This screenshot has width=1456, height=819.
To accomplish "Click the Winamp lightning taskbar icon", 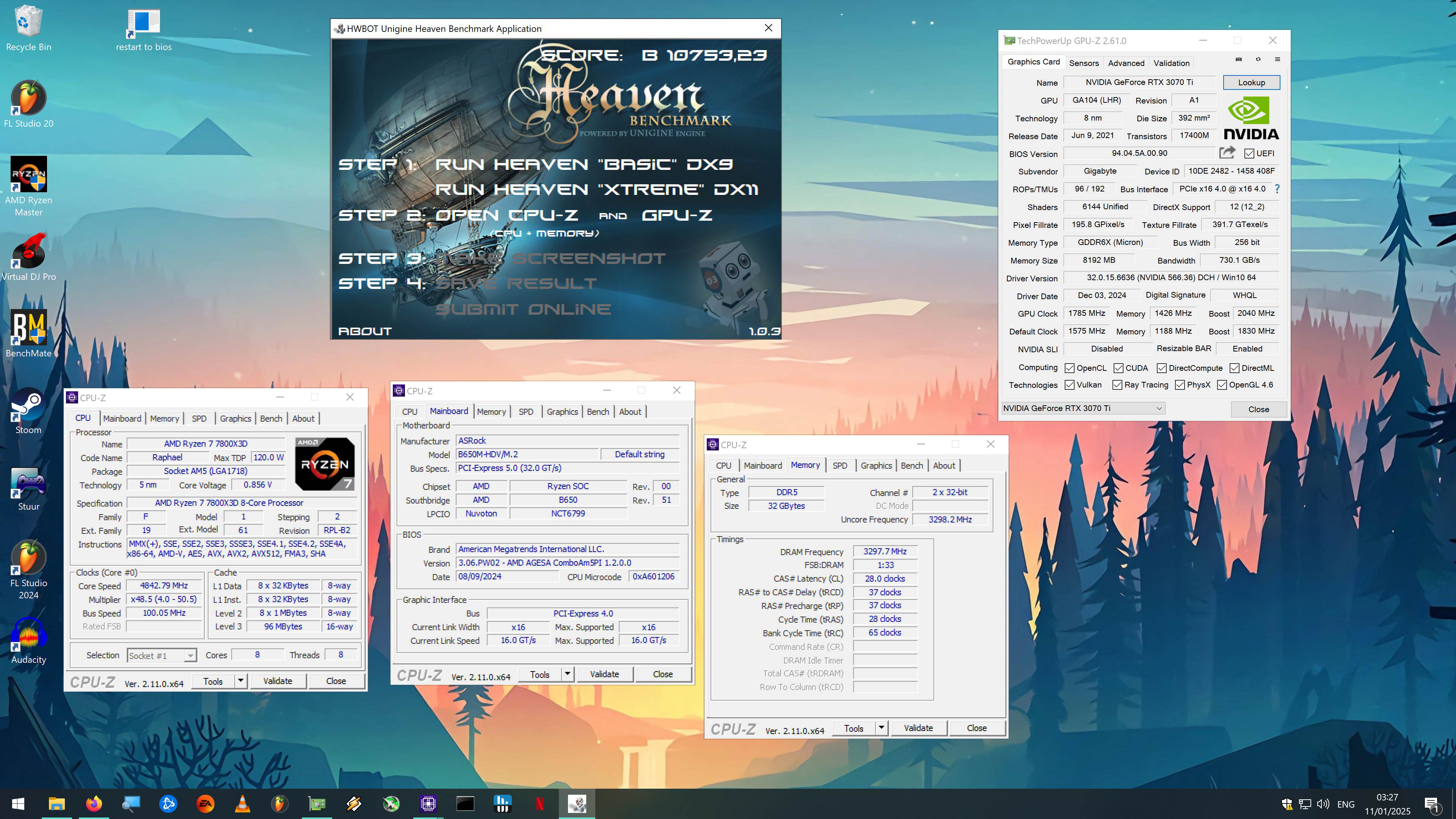I will click(354, 803).
